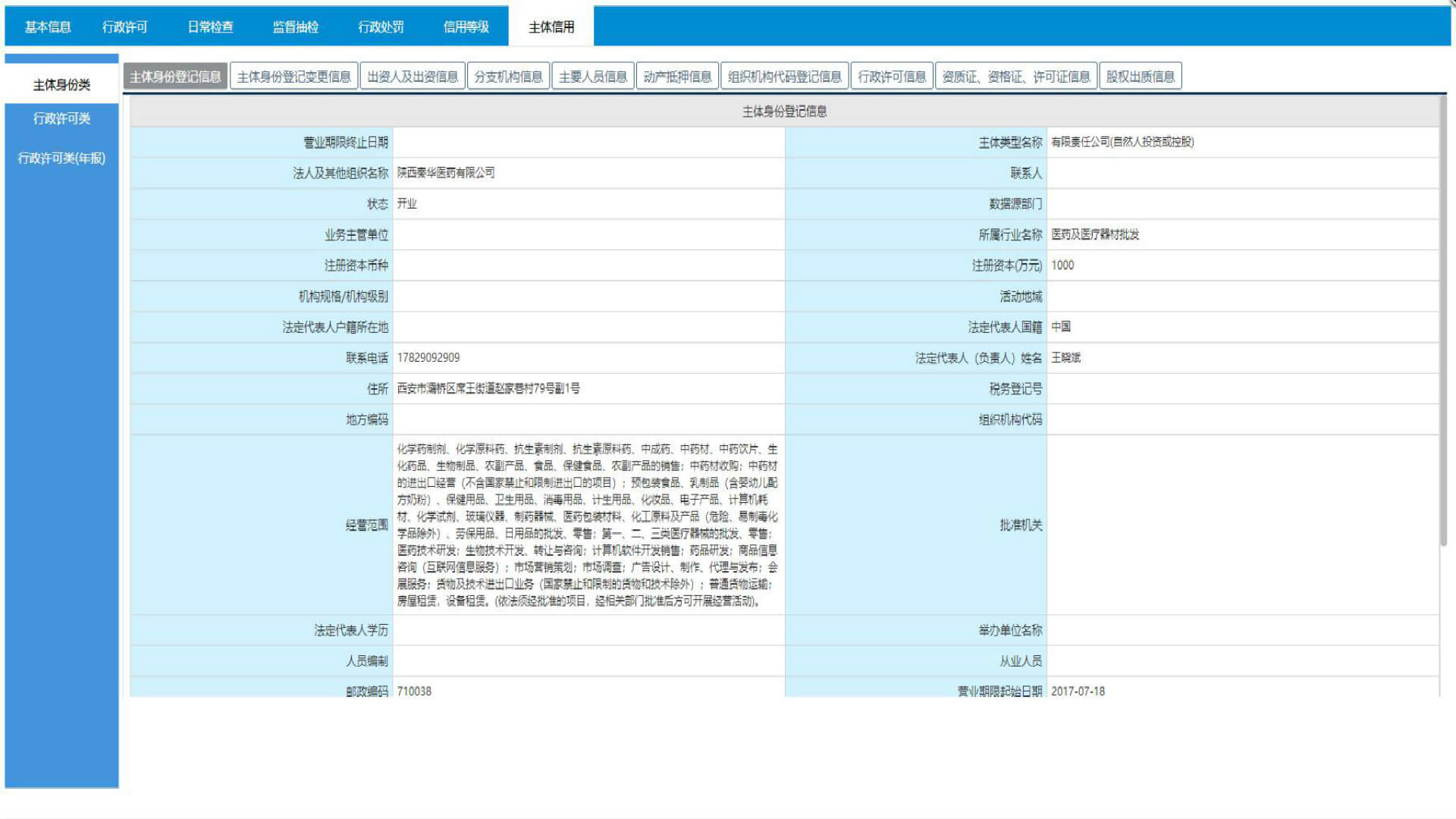Click the industry value 医药及医疗器材批发

pyautogui.click(x=1095, y=235)
